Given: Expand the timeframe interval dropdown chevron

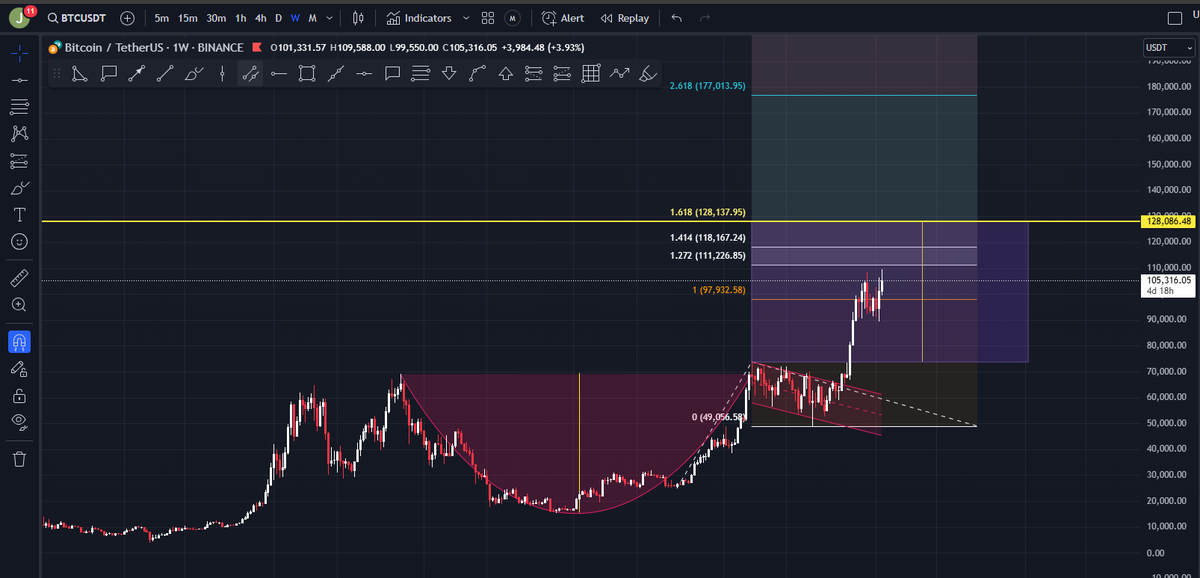Looking at the screenshot, I should point(330,18).
